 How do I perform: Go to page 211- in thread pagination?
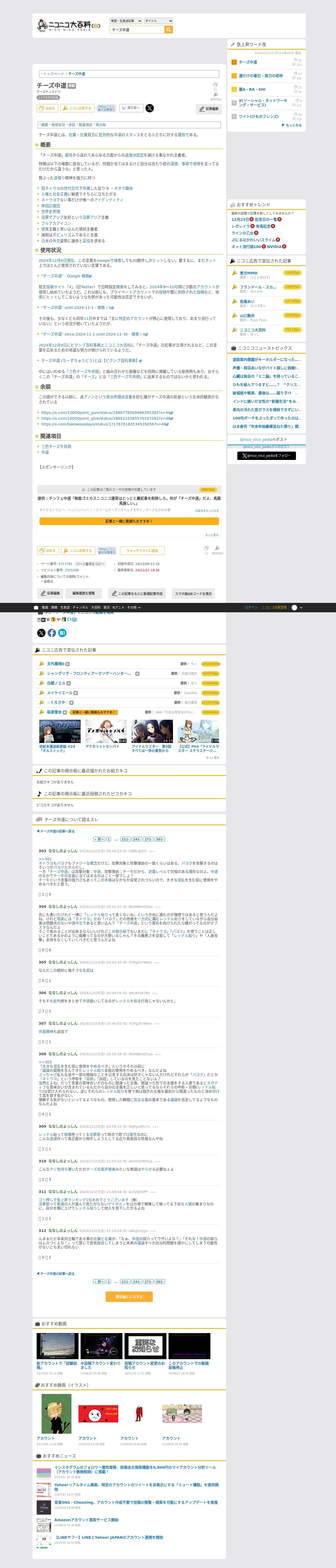pyautogui.click(x=125, y=839)
